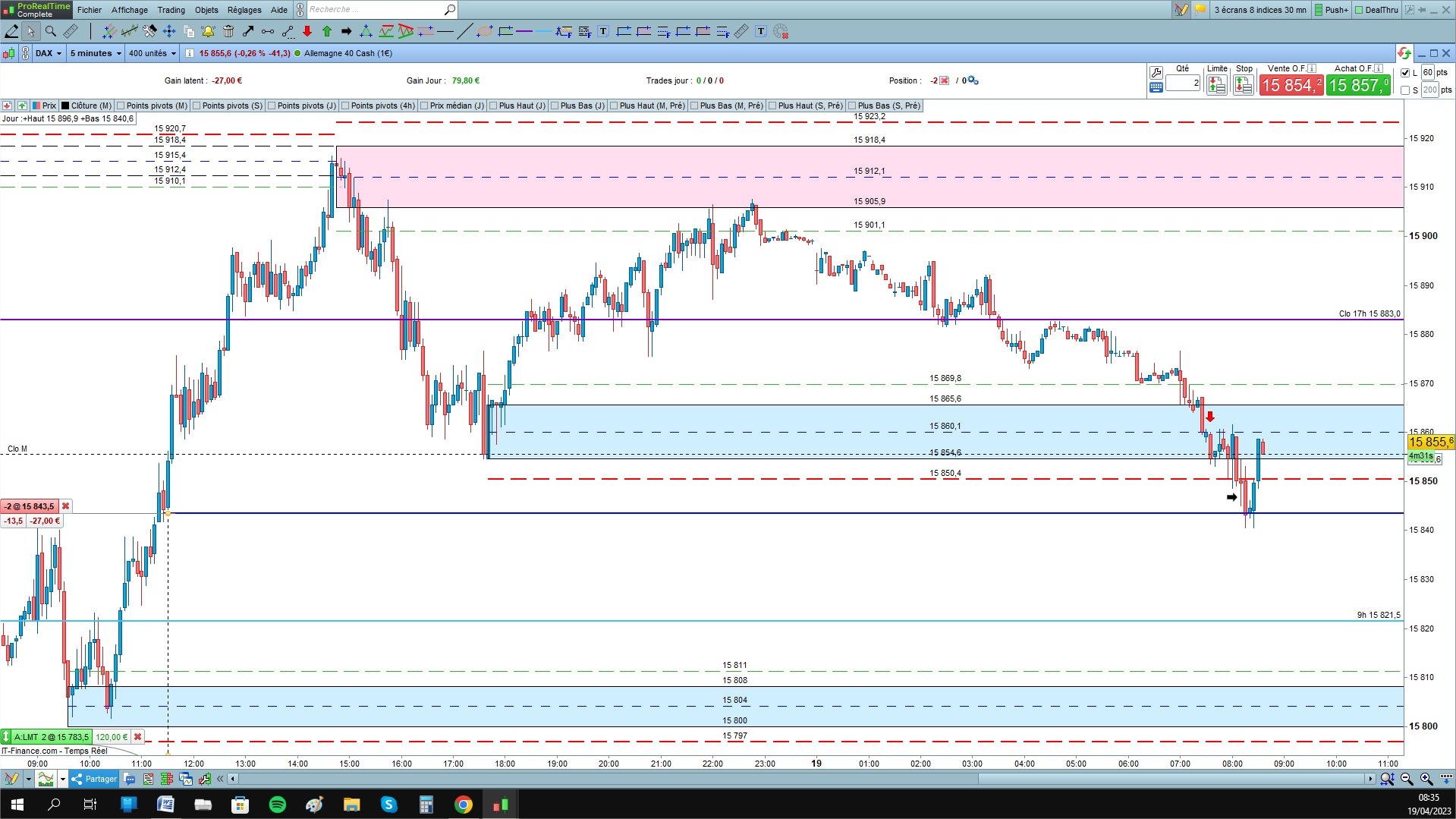The height and width of the screenshot is (819, 1456).
Task: Uncheck the L limit points checkbox
Action: (1405, 73)
